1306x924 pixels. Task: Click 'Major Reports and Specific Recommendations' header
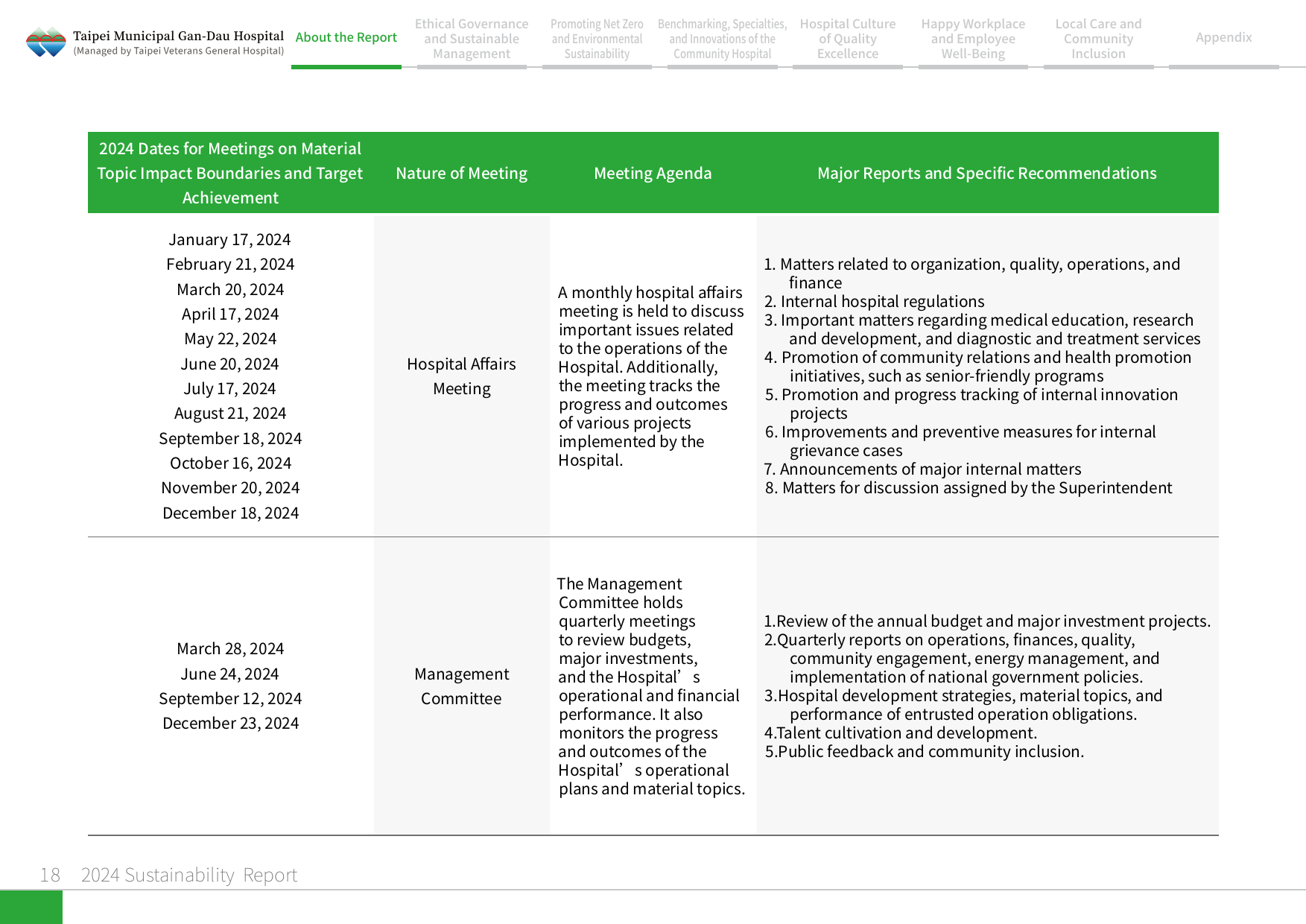tap(987, 173)
